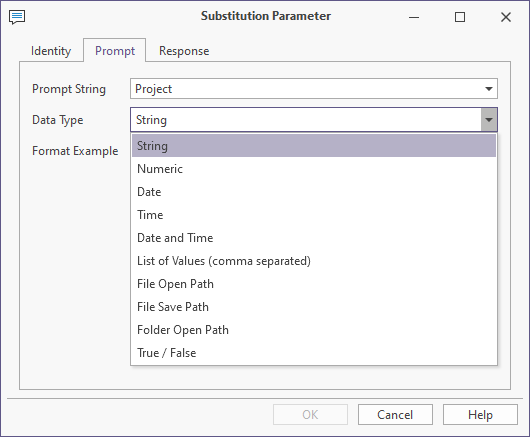This screenshot has height=437, width=530.
Task: Maximize the Substitution Parameter window
Action: coord(460,17)
